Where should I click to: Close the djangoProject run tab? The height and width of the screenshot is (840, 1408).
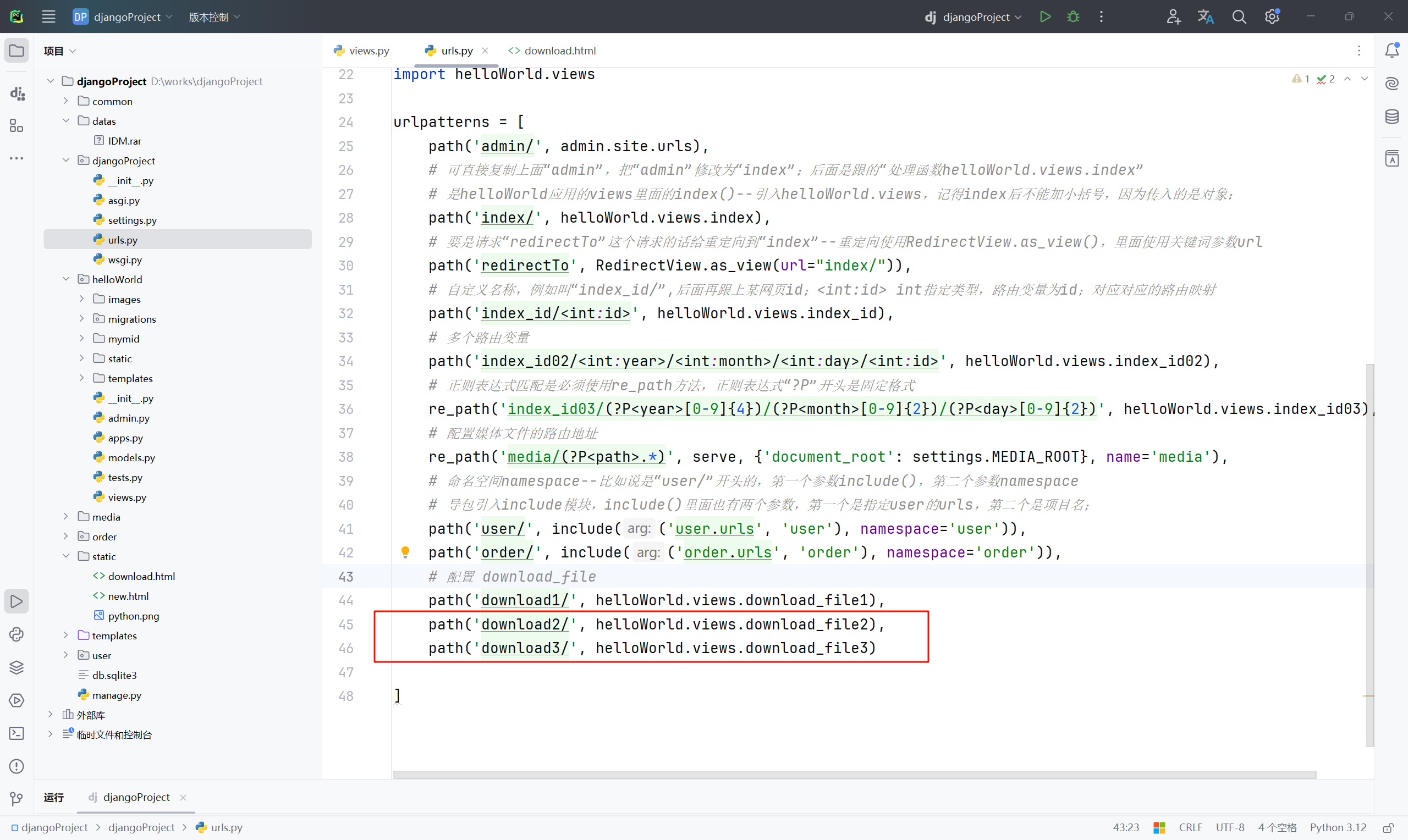click(183, 797)
